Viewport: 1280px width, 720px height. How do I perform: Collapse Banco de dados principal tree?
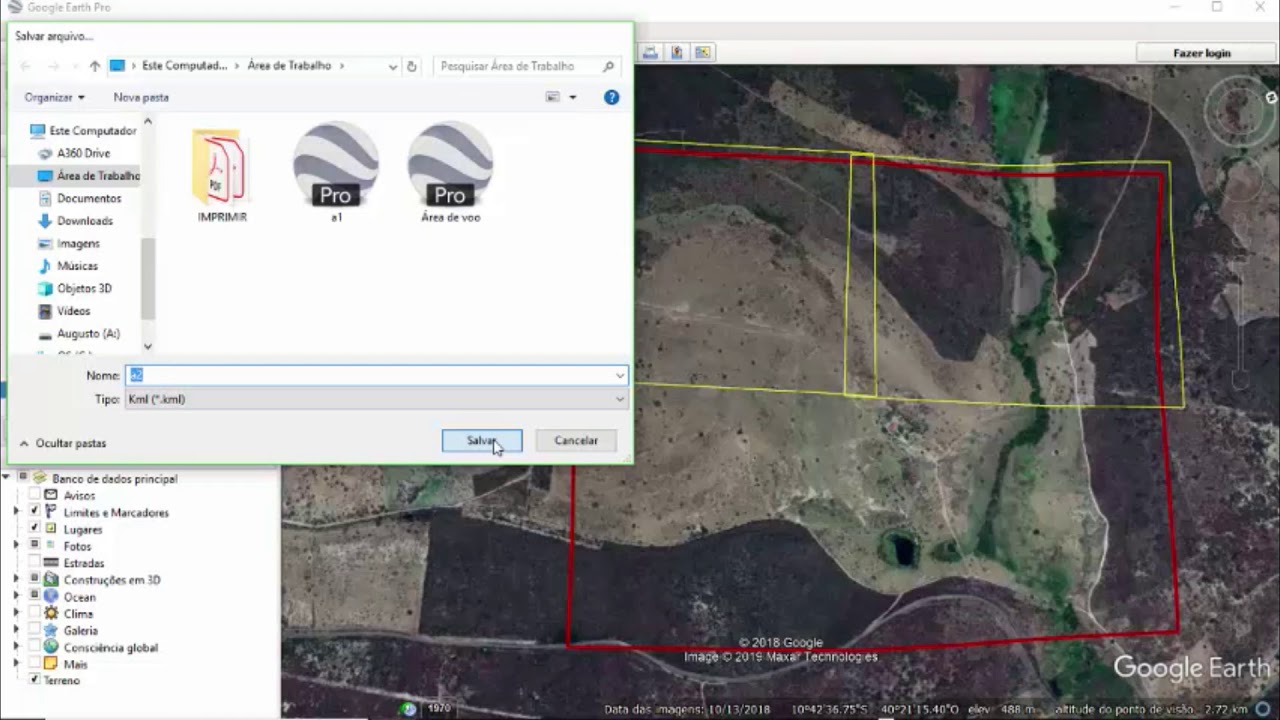coord(6,478)
